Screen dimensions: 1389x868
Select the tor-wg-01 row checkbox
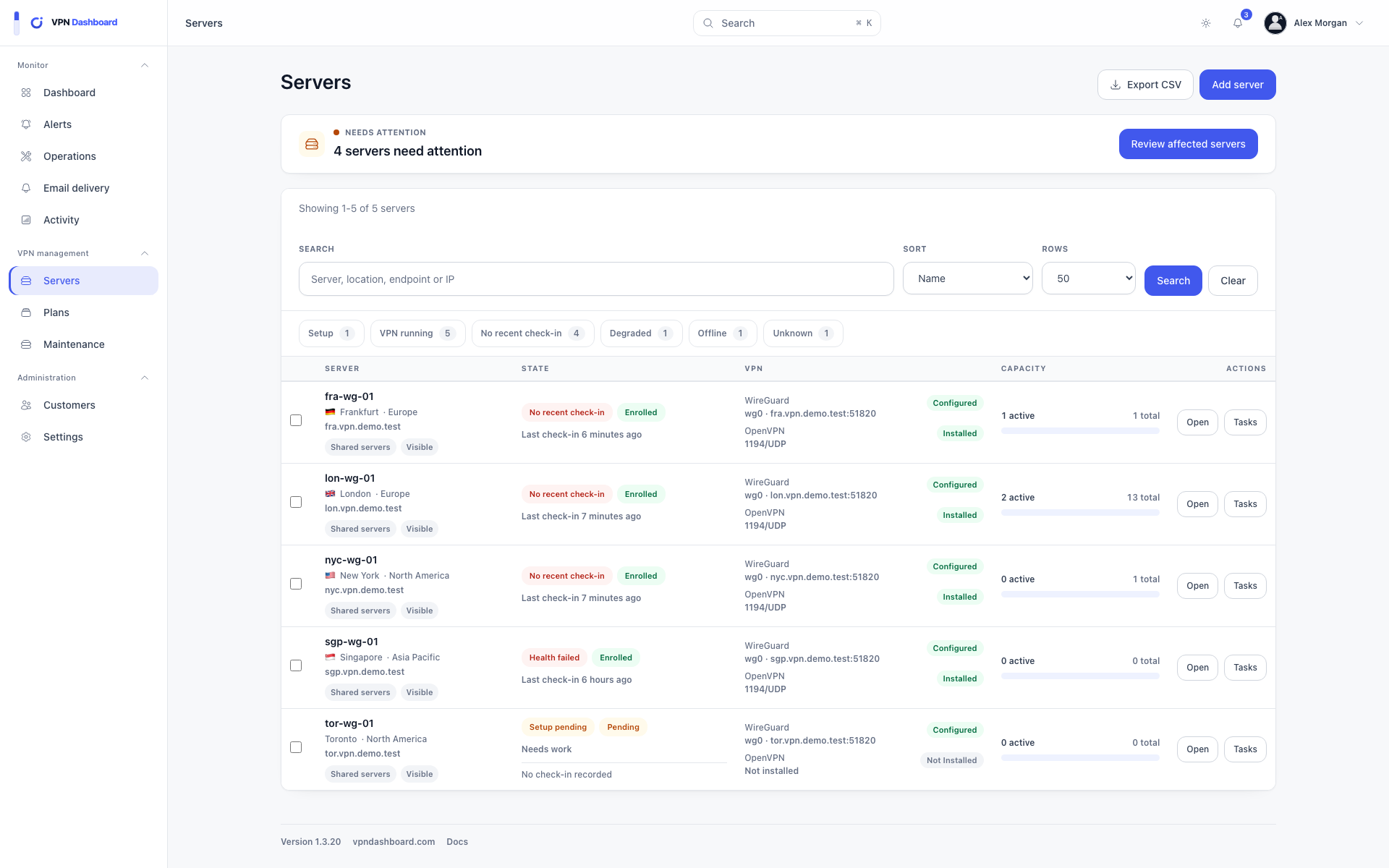[x=296, y=747]
